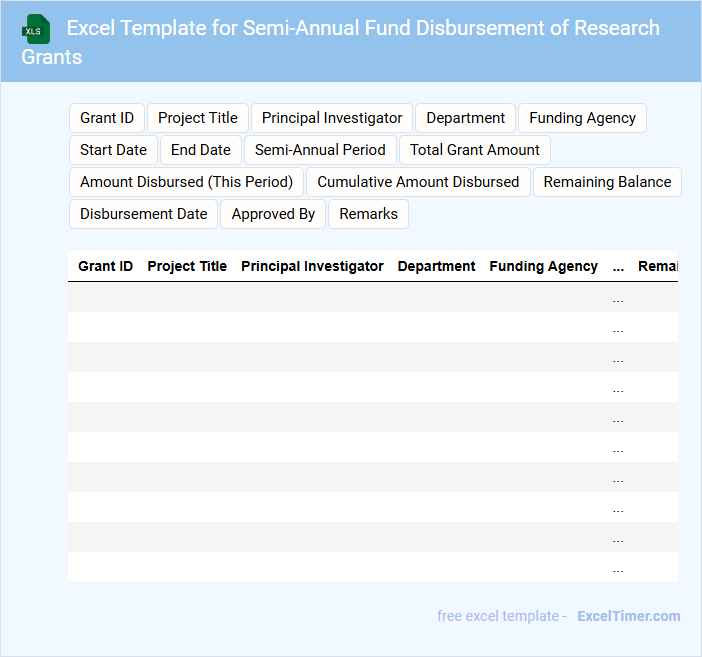Click the Project Title tag
Image resolution: width=702 pixels, height=657 pixels.
tap(198, 118)
